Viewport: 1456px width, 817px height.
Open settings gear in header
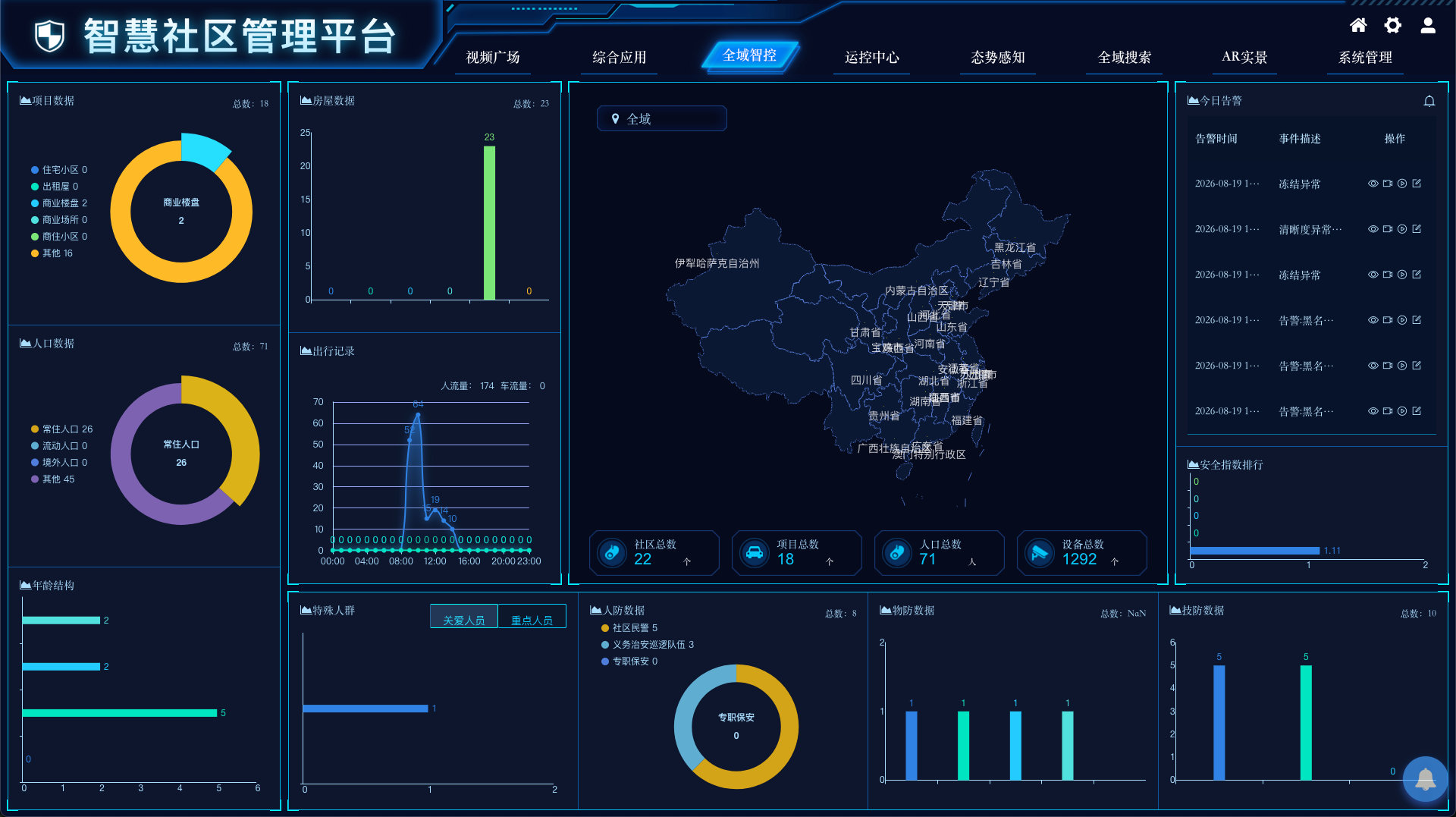point(1393,25)
